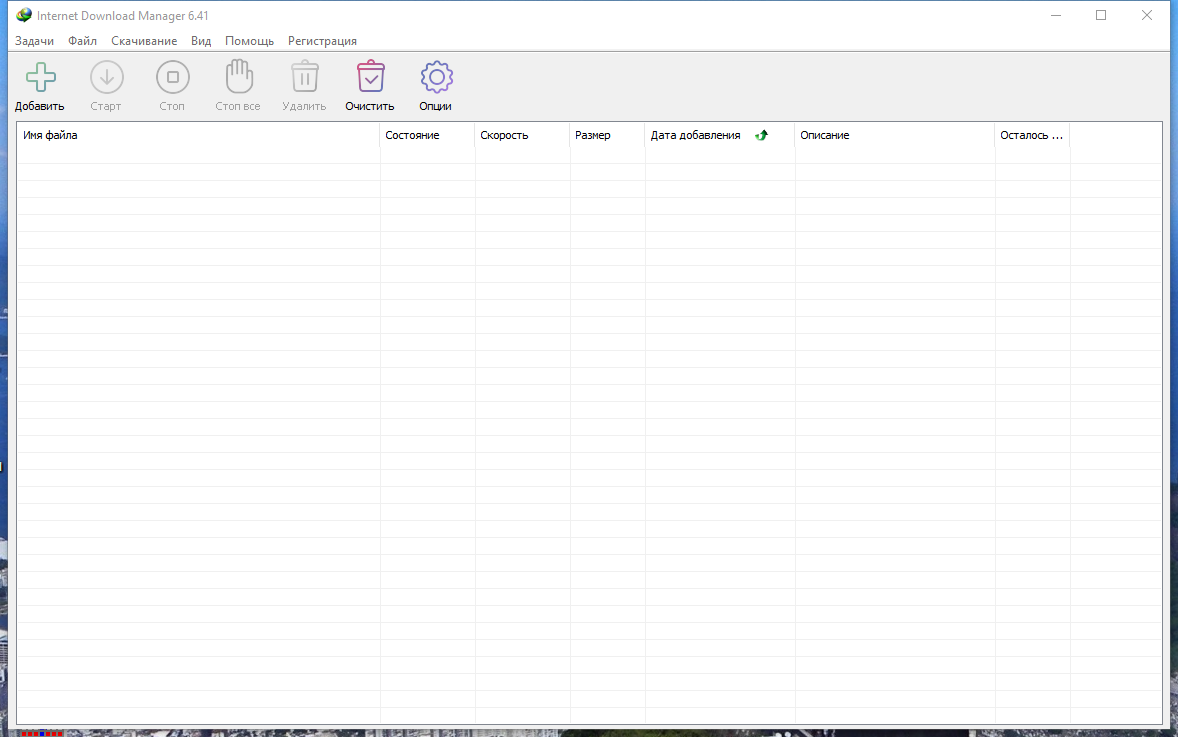Click the Старт download arrow icon
Image resolution: width=1178 pixels, height=737 pixels.
click(106, 77)
